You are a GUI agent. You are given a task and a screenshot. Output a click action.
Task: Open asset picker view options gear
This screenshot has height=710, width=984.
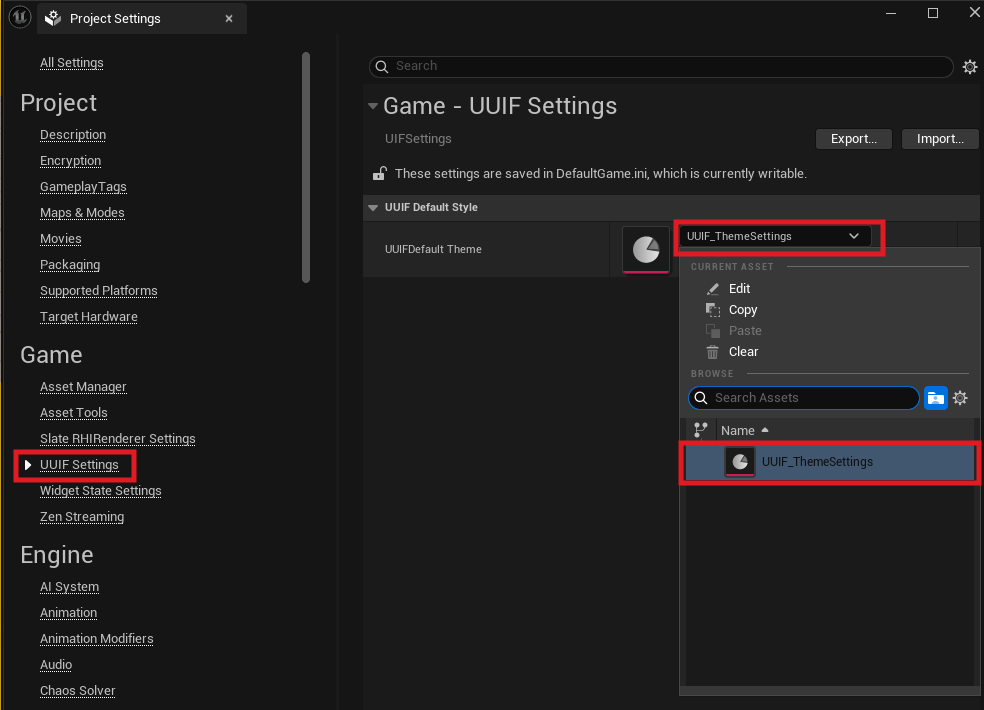[960, 398]
